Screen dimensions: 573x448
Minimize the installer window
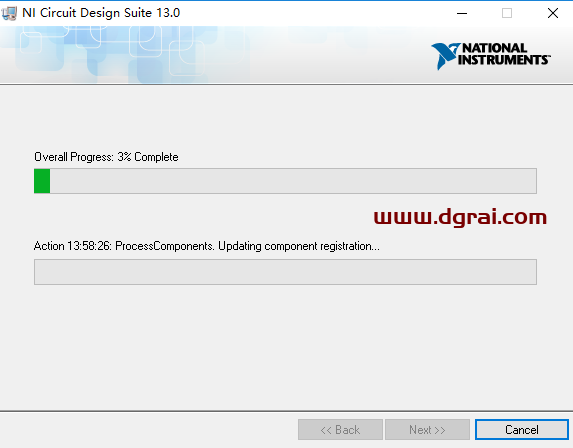[462, 14]
